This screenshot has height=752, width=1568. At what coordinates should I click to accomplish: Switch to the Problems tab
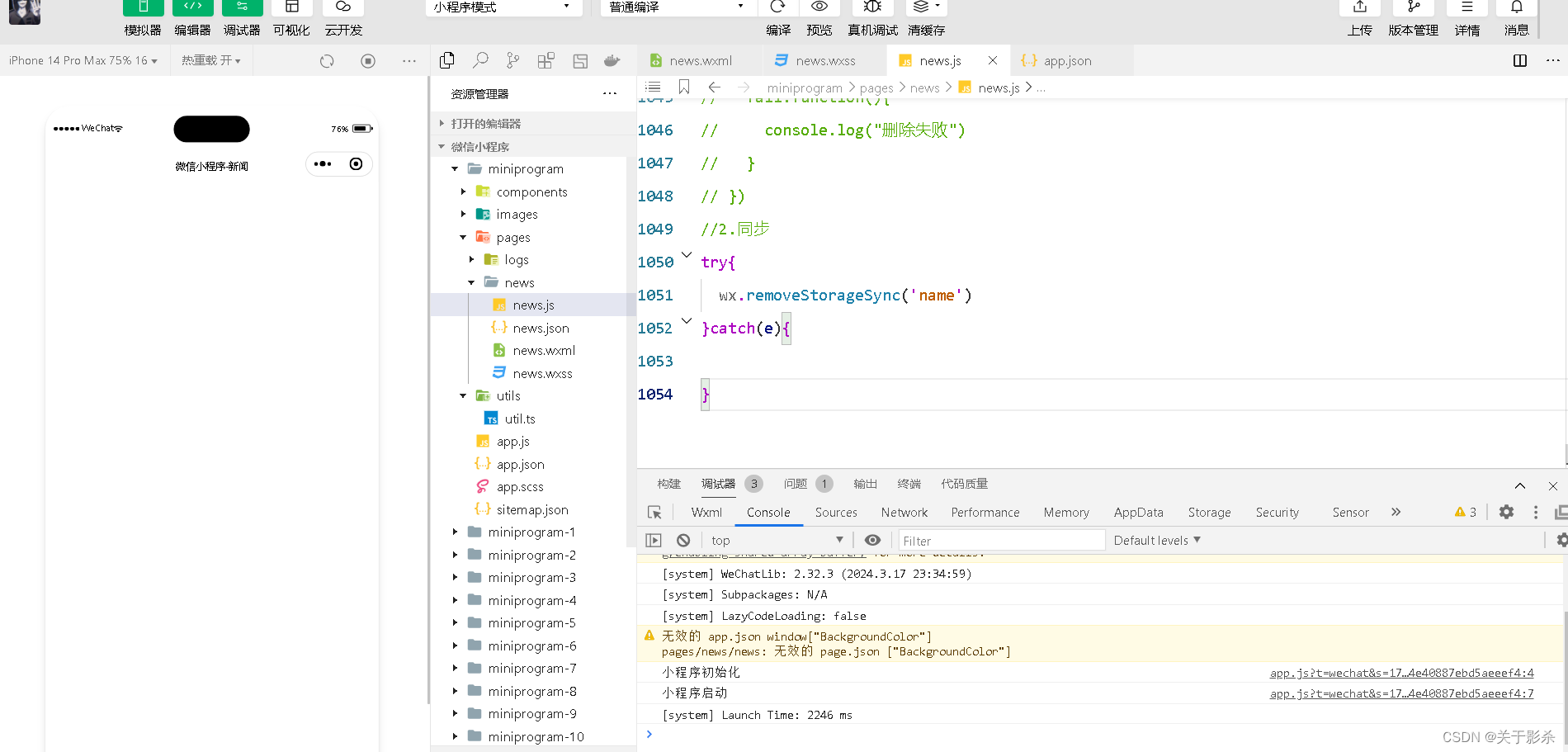[x=796, y=484]
